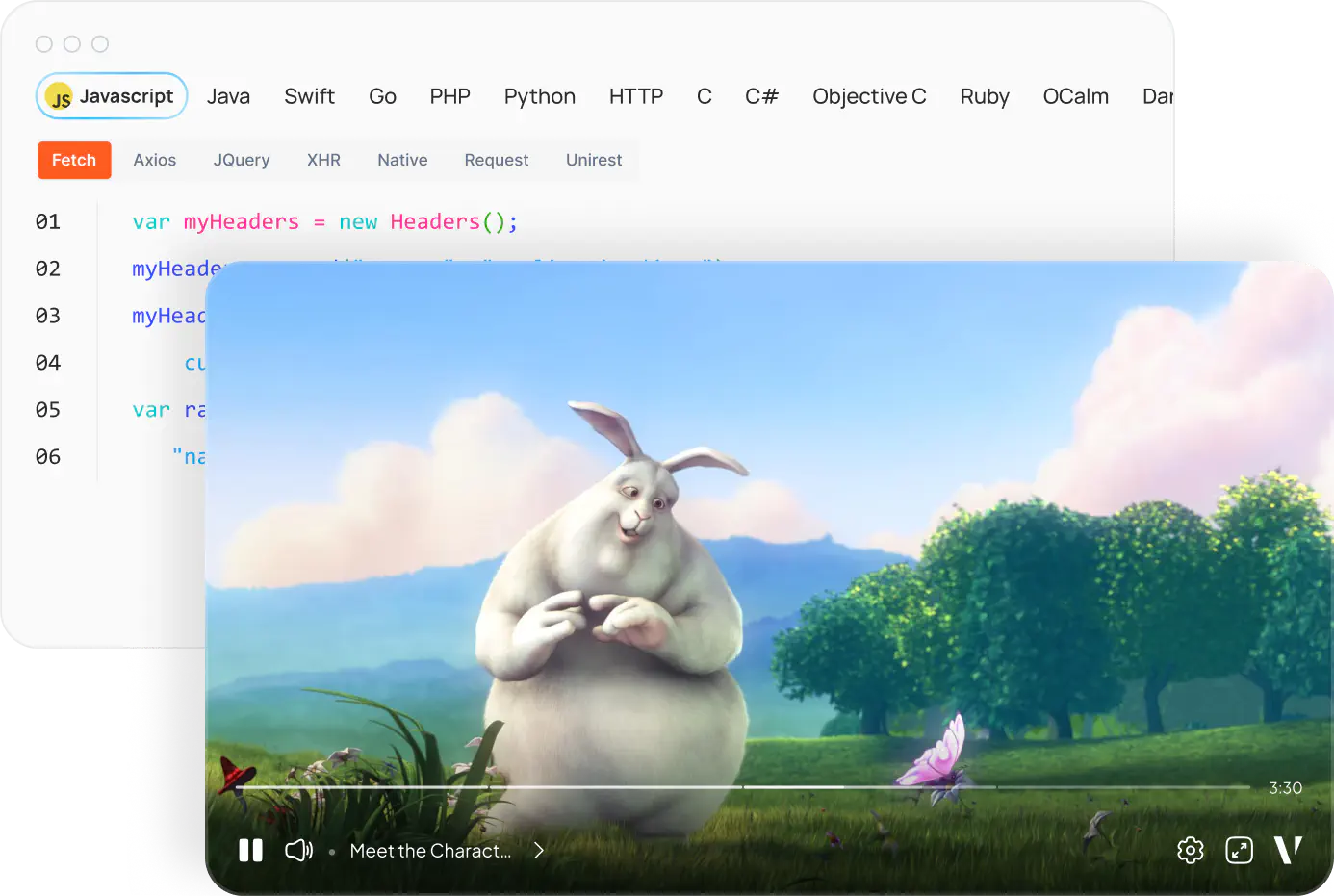
Task: Enter fullscreen mode in the video player
Action: 1239,851
